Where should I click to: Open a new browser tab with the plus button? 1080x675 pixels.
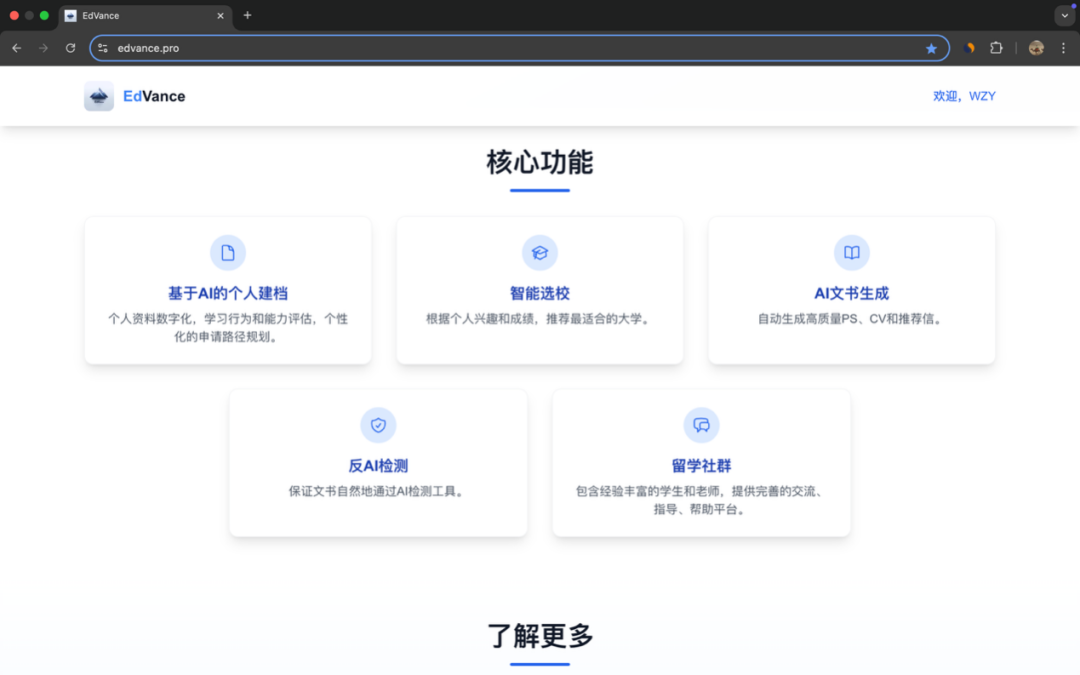pyautogui.click(x=246, y=15)
